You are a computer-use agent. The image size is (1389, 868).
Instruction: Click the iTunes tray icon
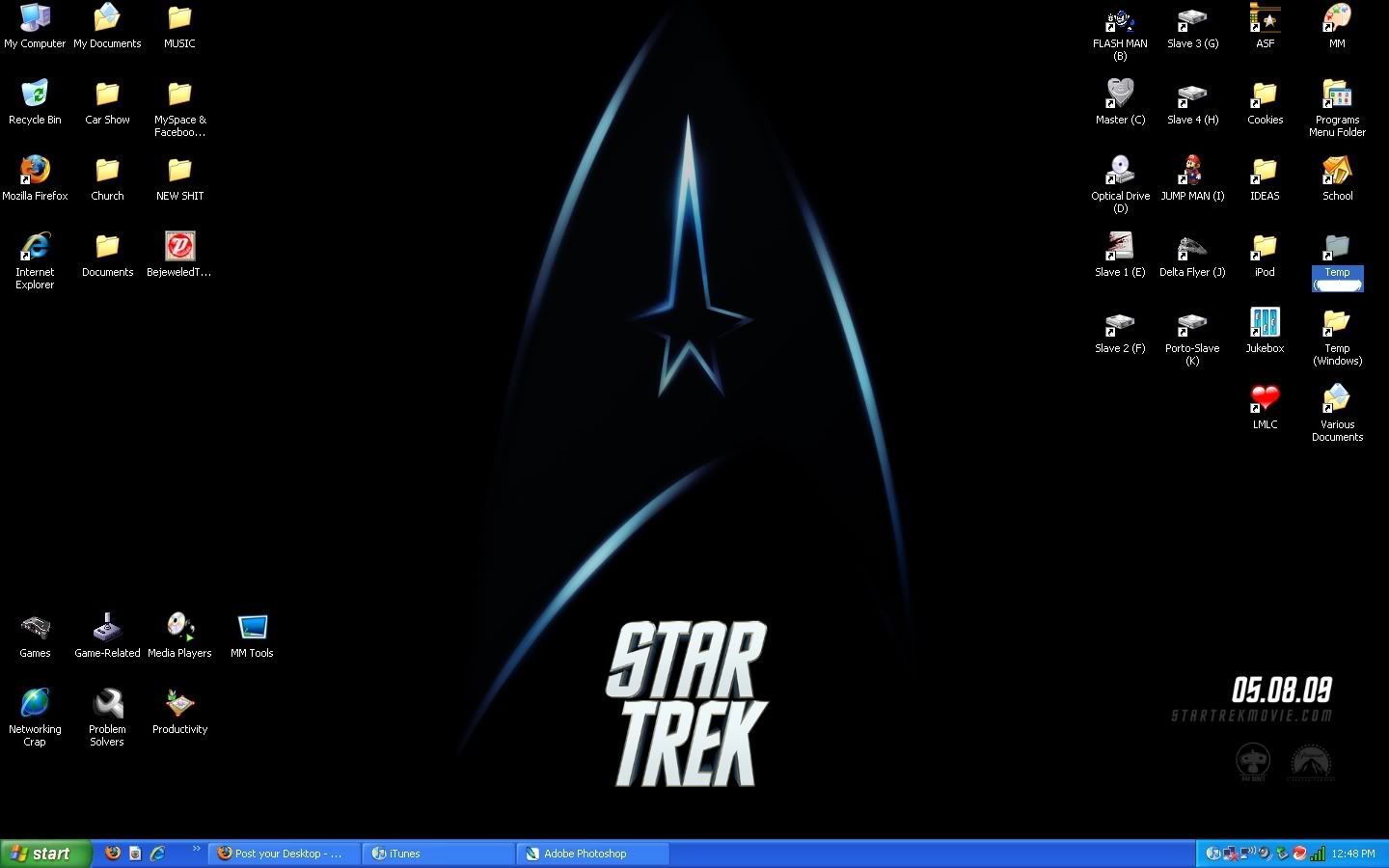tap(1213, 854)
